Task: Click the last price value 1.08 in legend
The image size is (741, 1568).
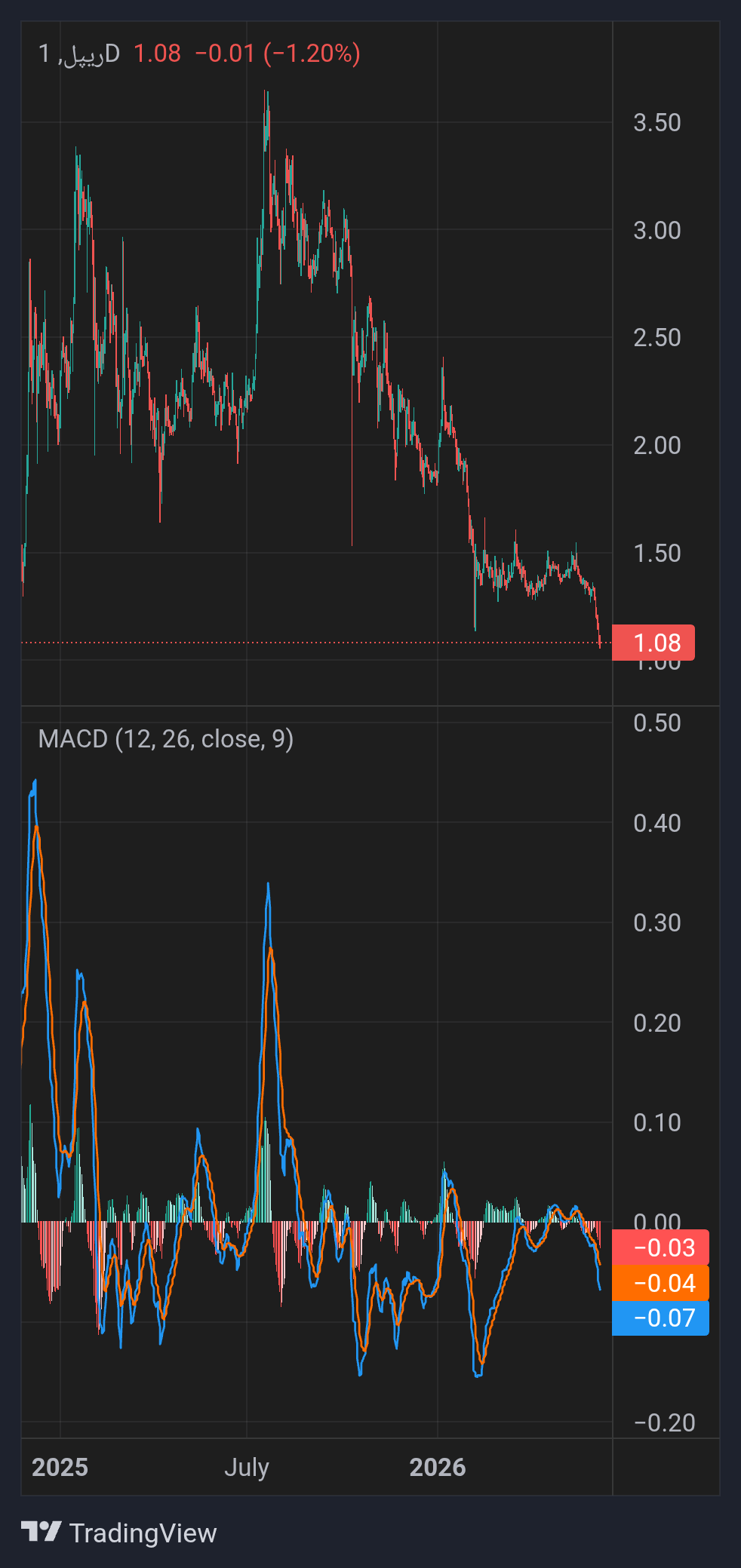Action: click(157, 54)
